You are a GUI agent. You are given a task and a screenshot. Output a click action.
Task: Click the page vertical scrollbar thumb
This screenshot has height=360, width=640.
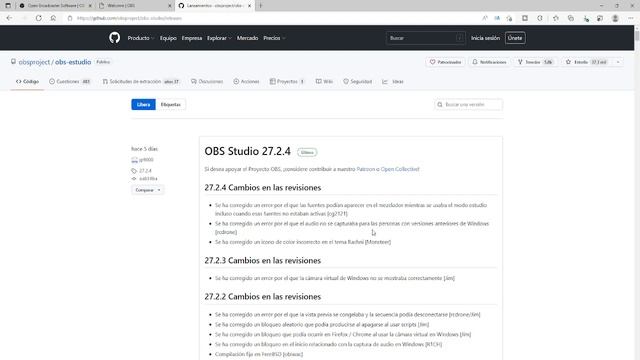[x=637, y=36]
